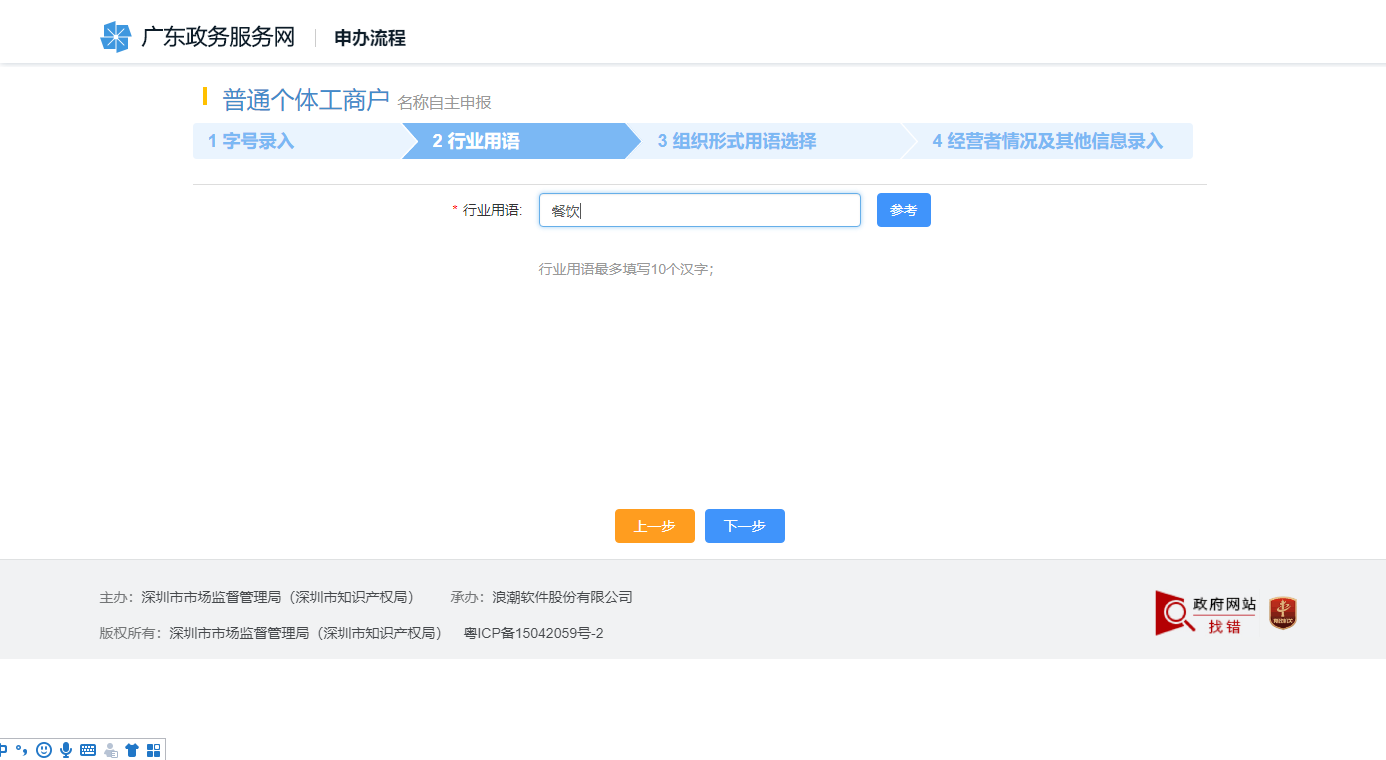Open the on-screen soft keyboard icon
1386x760 pixels.
point(88,748)
